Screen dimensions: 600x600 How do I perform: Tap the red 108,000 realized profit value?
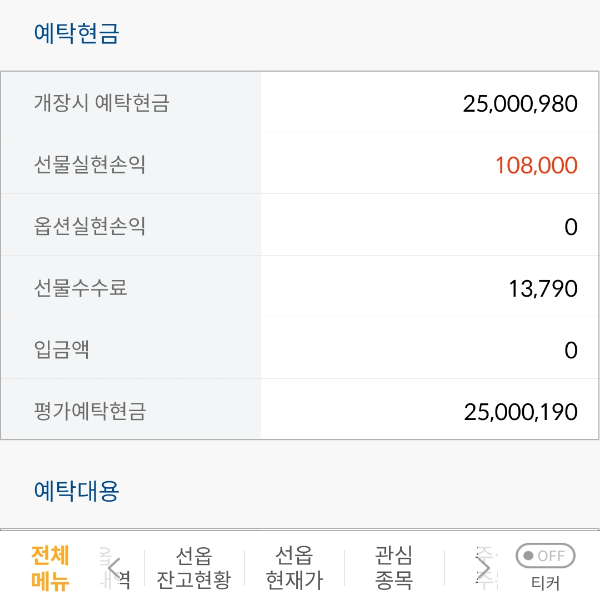click(x=536, y=165)
